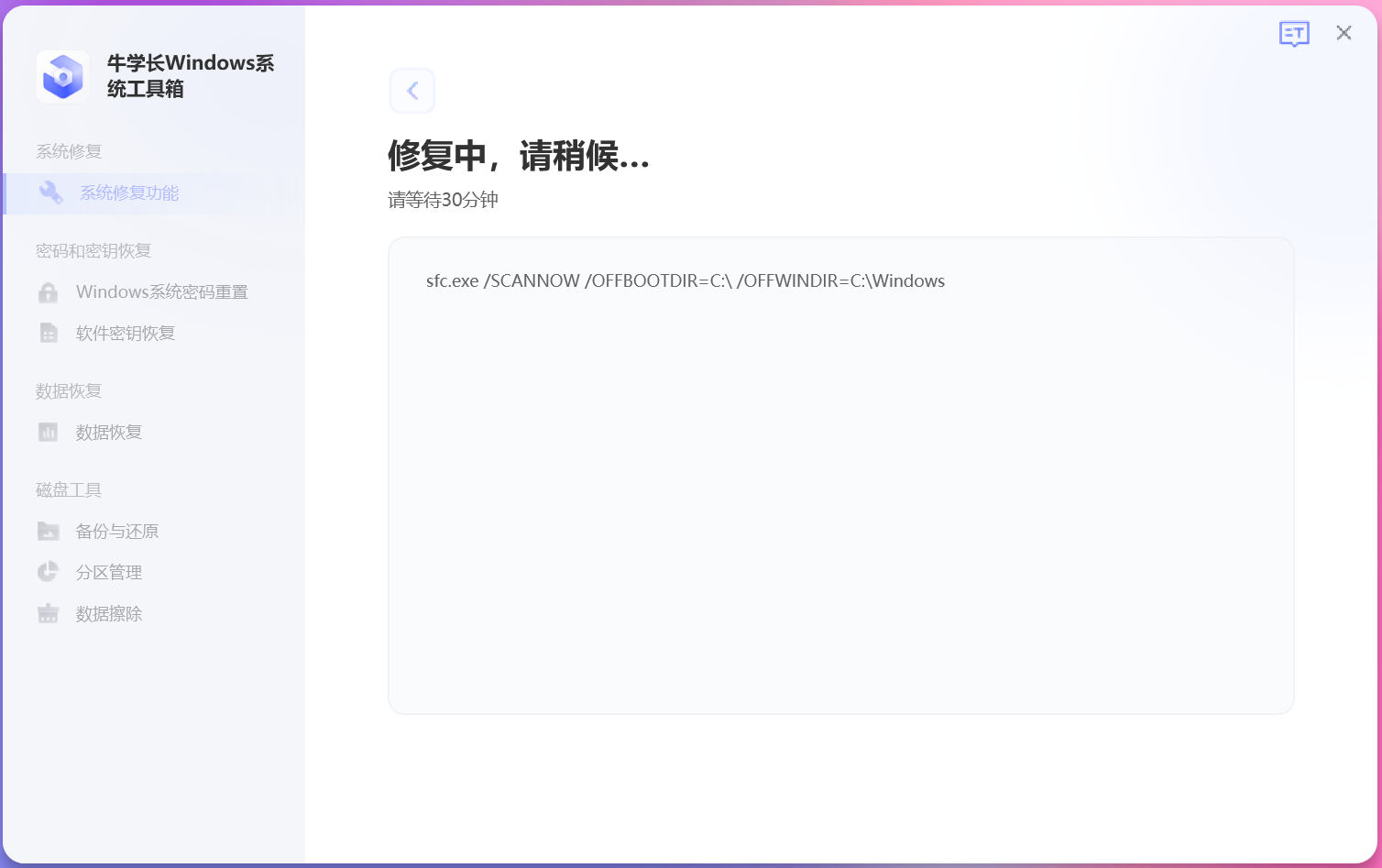This screenshot has width=1382, height=868.
Task: Click the 牛学长Windows系统工具箱 title text
Action: [191, 76]
